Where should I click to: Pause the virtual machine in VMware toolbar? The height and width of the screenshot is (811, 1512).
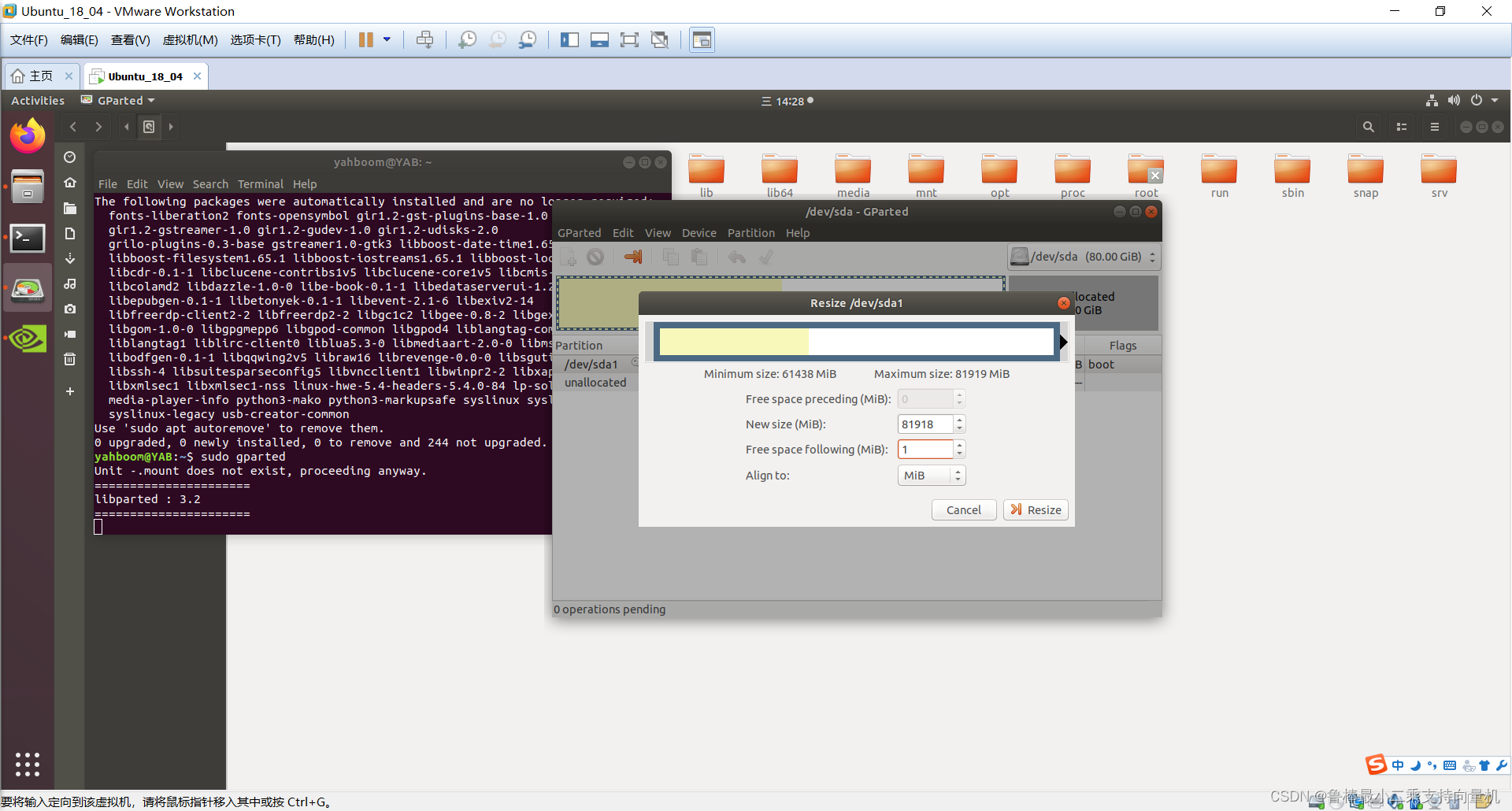[x=366, y=40]
